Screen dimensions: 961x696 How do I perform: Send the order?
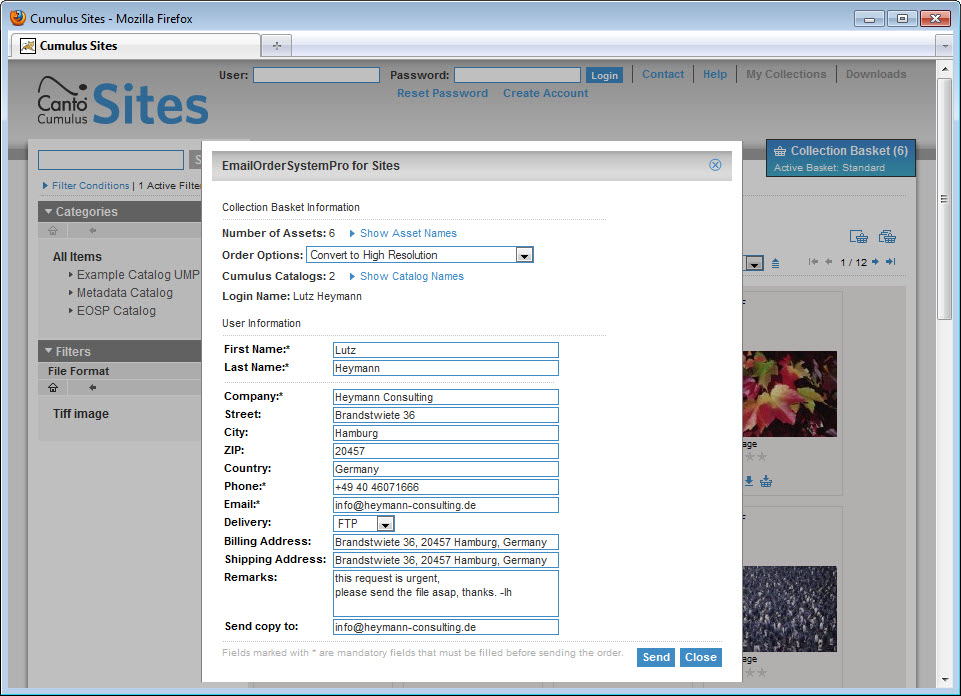point(656,657)
